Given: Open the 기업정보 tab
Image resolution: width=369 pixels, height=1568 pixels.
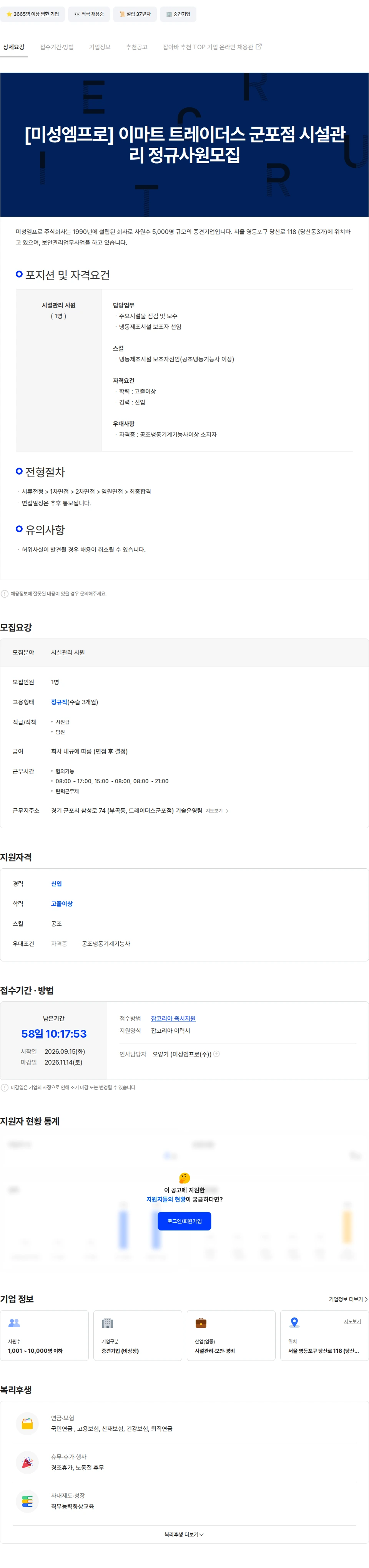Looking at the screenshot, I should pyautogui.click(x=100, y=47).
